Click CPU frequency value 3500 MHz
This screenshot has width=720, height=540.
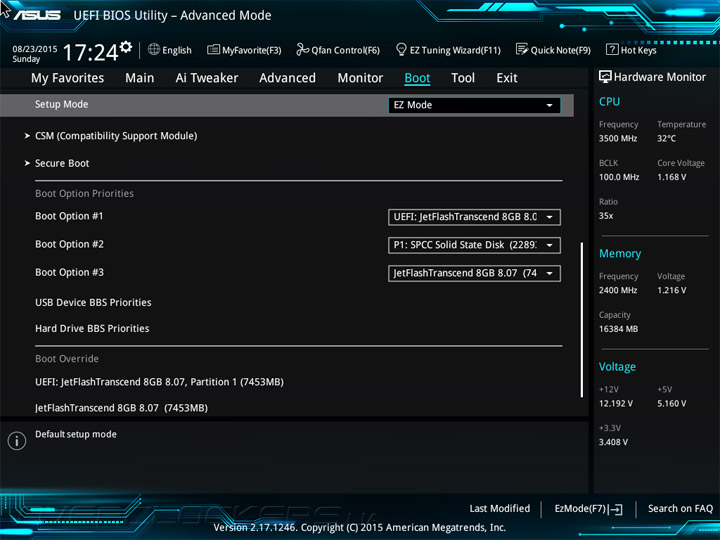coord(618,138)
